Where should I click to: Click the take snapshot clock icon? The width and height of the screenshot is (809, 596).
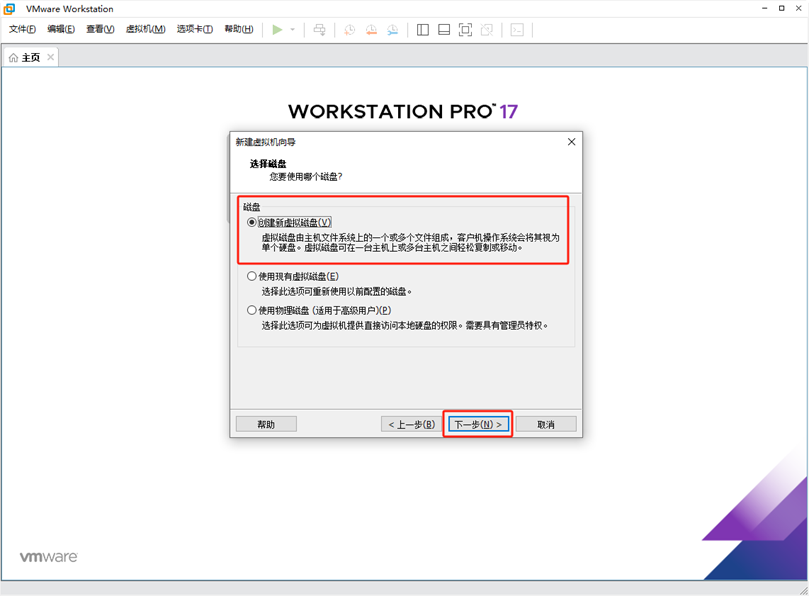350,30
